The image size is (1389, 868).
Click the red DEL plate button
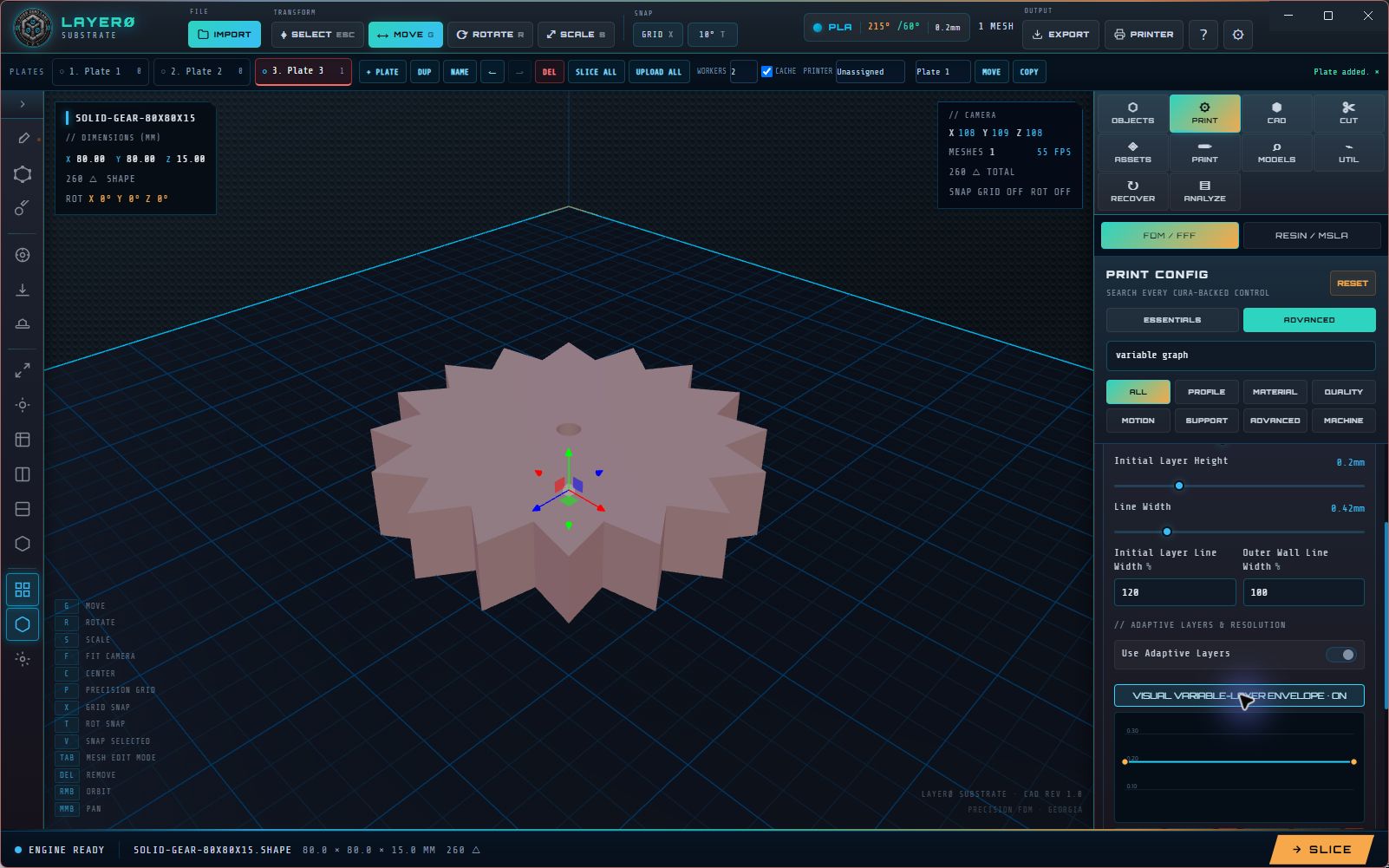[549, 72]
